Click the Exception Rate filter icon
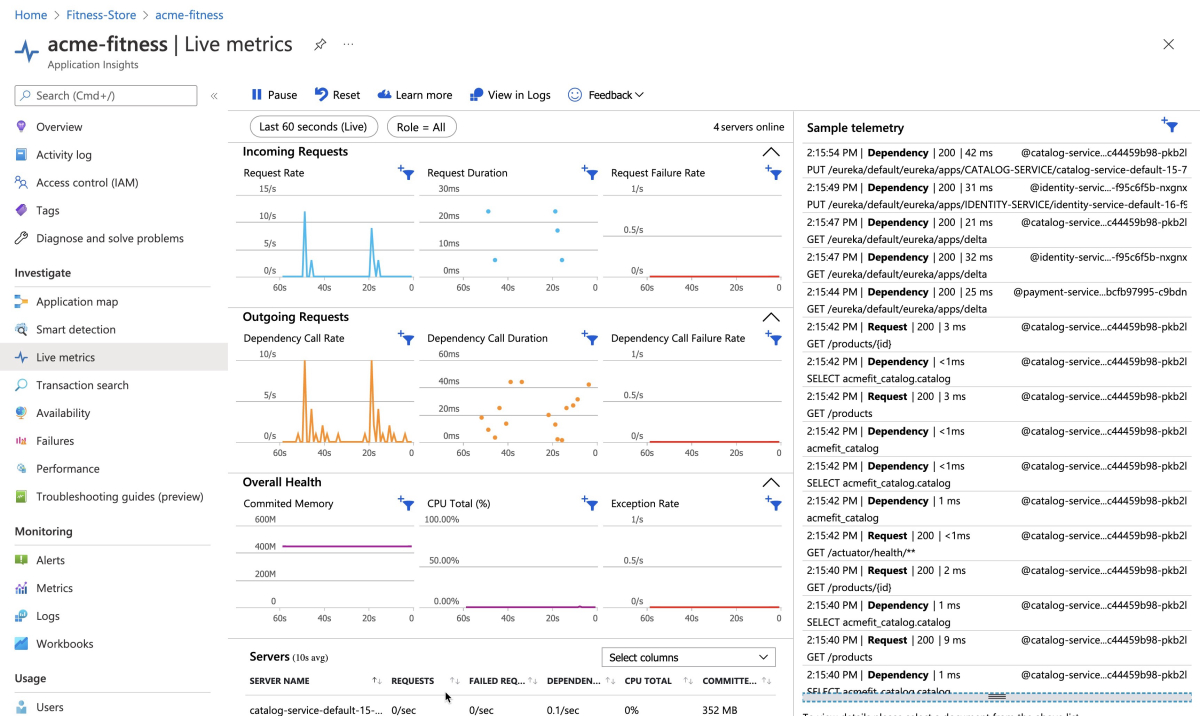This screenshot has height=716, width=1200. tap(773, 504)
